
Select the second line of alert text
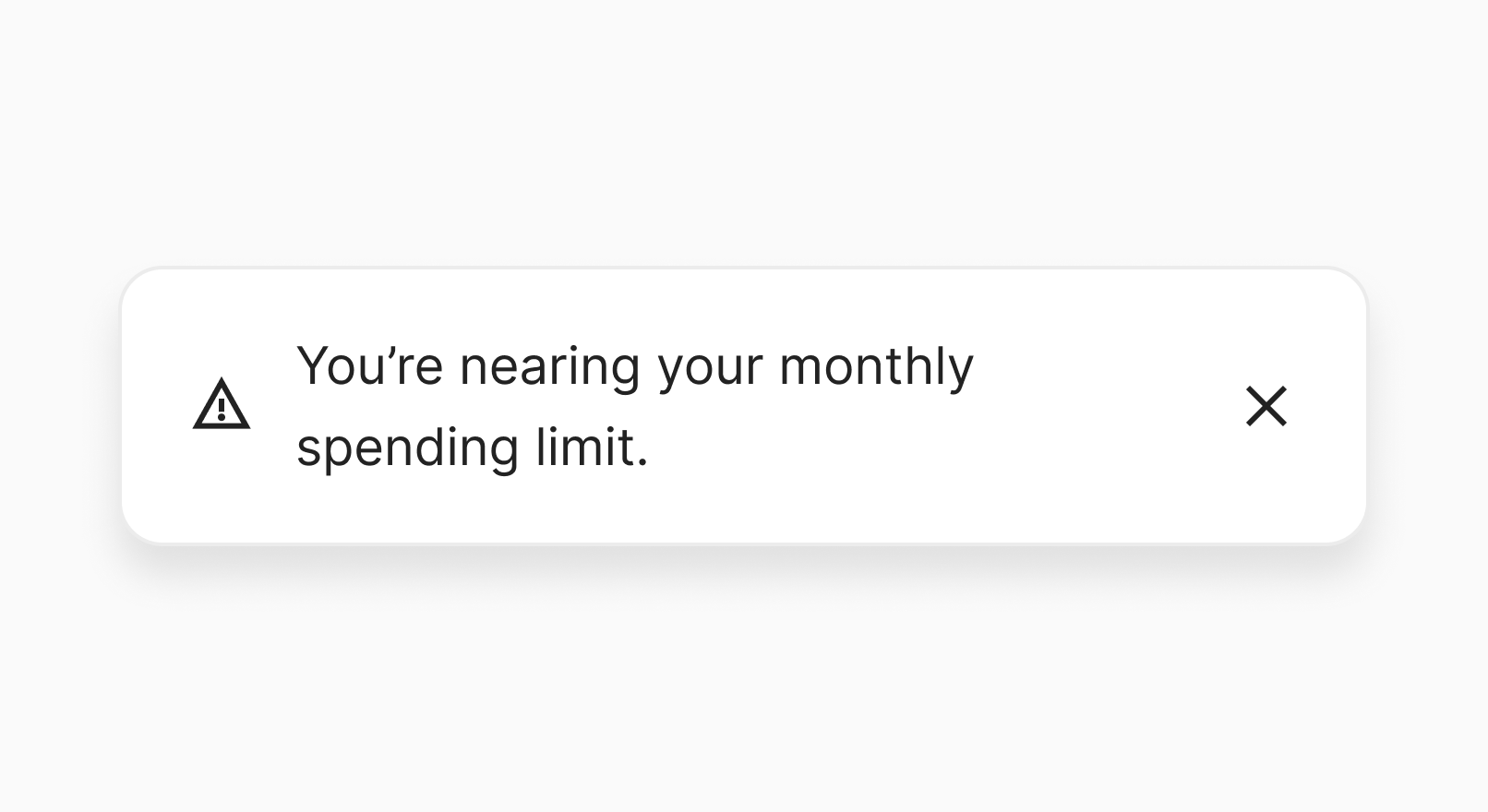point(473,448)
